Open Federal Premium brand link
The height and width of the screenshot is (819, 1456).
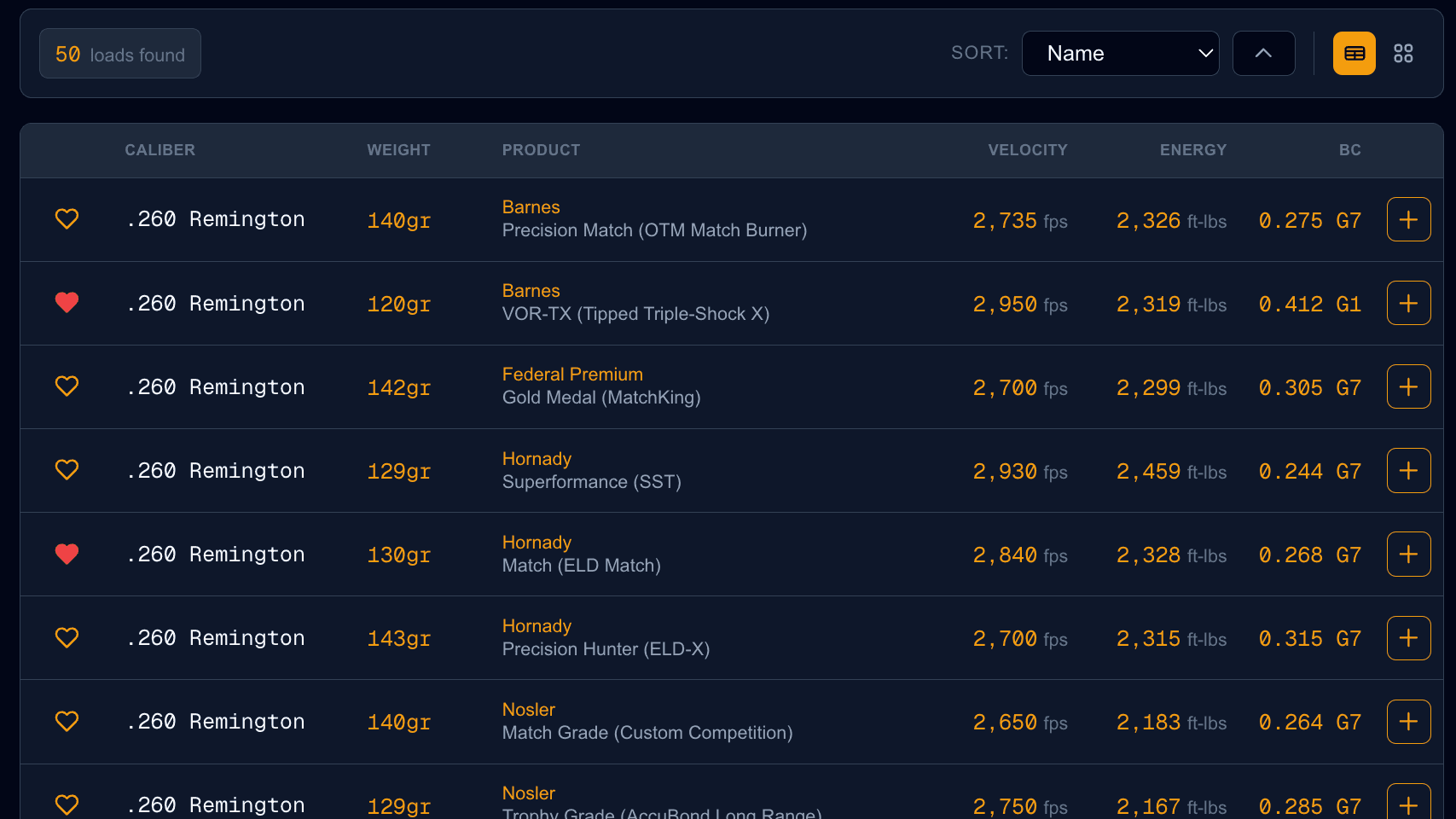click(572, 375)
